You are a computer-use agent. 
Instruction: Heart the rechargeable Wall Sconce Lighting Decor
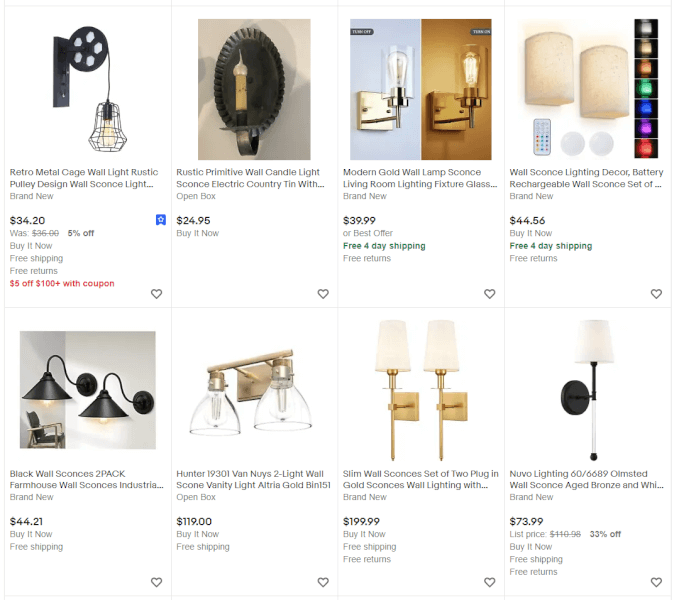pos(656,294)
